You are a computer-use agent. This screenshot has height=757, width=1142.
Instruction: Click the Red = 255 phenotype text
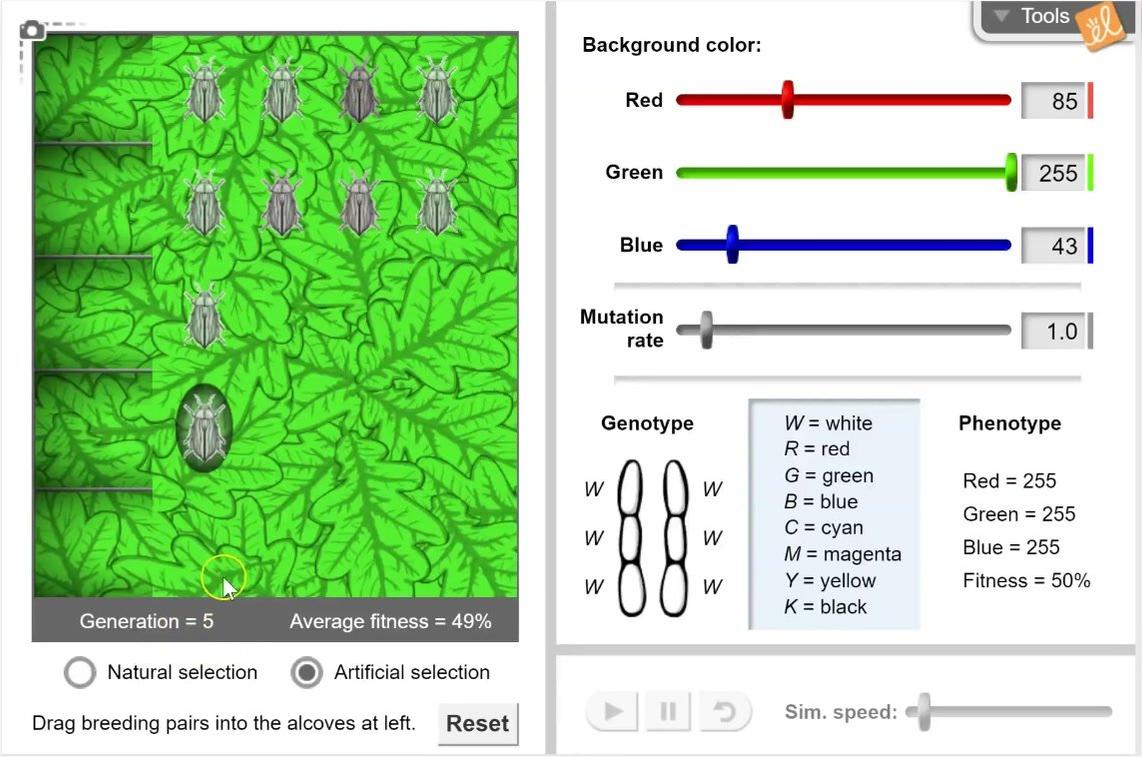point(1009,481)
